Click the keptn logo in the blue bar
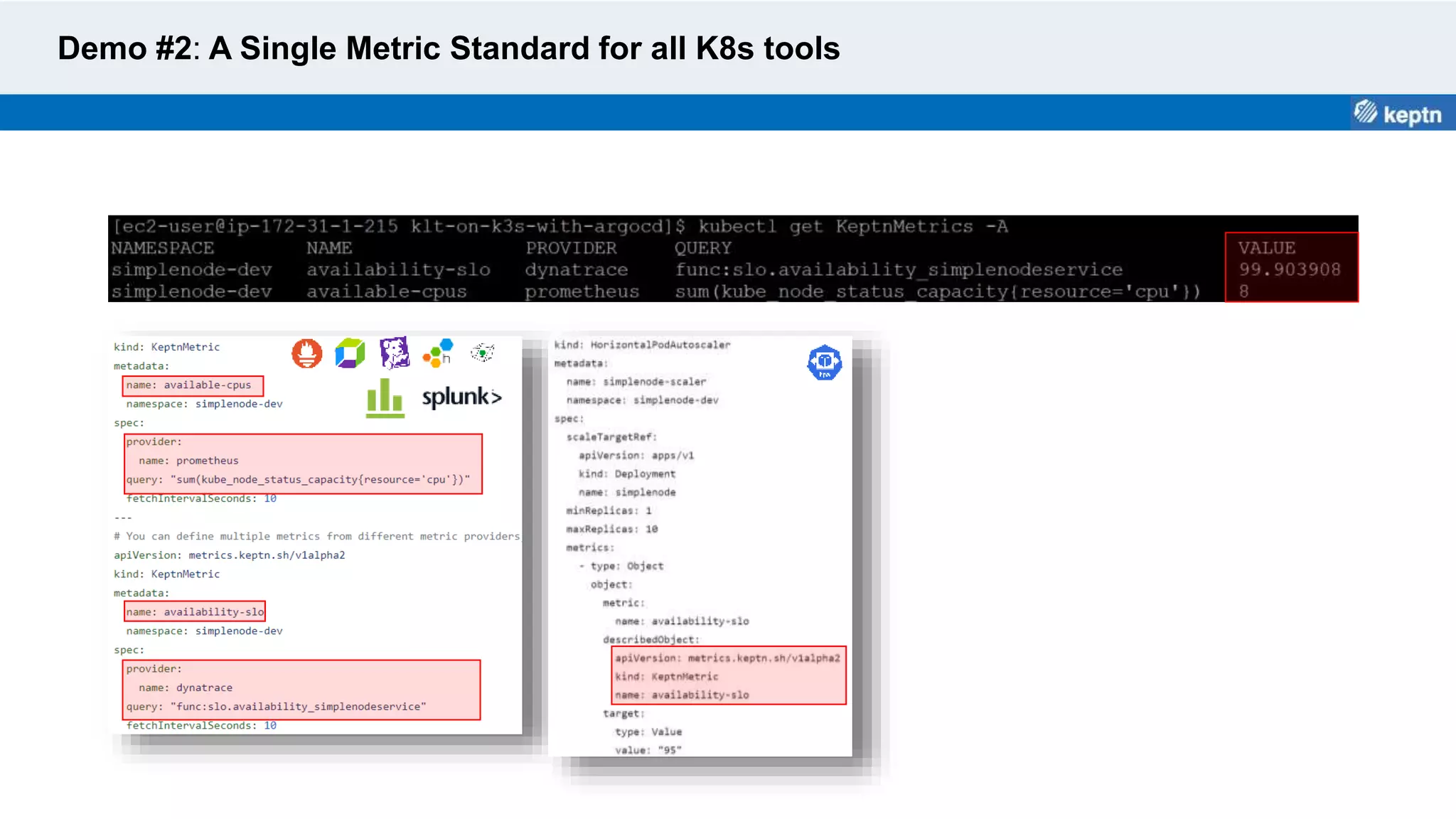Viewport: 1456px width, 819px height. (x=1397, y=113)
